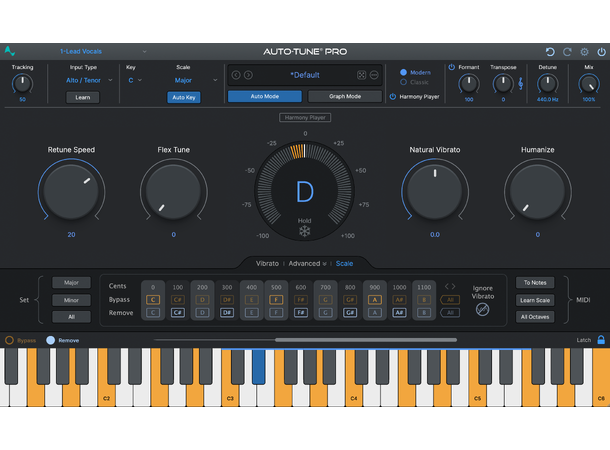Toggle the Formant power icon
The width and height of the screenshot is (610, 450).
tap(452, 67)
